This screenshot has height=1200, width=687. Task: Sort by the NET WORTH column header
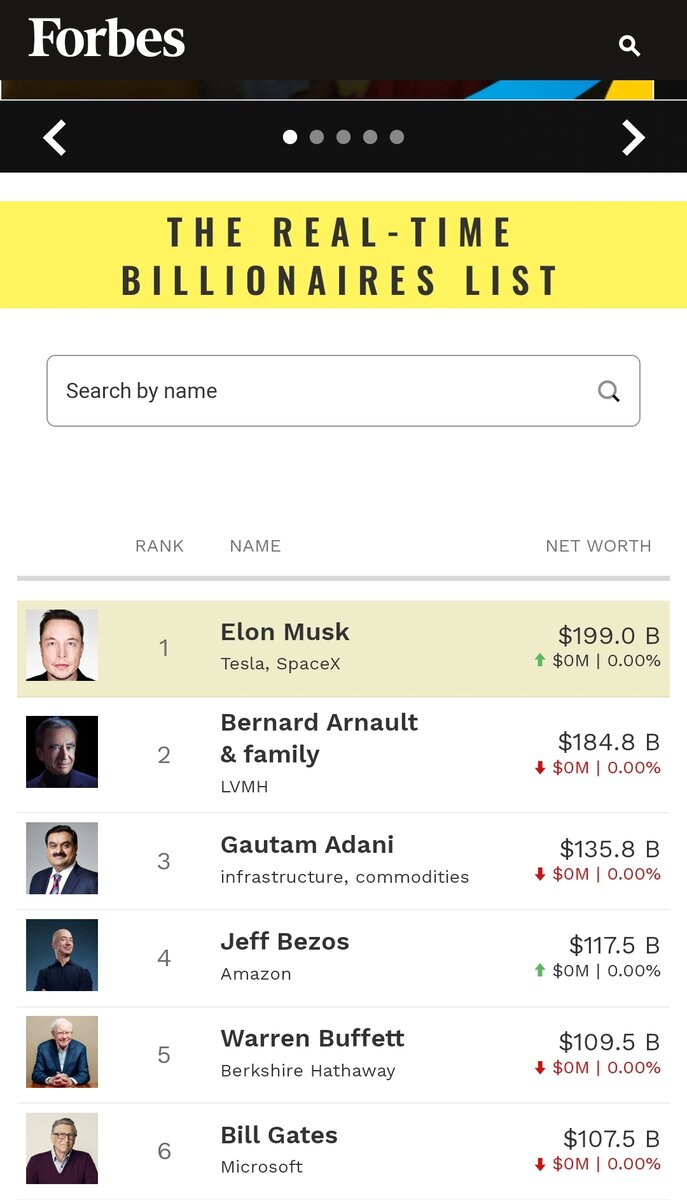[598, 546]
